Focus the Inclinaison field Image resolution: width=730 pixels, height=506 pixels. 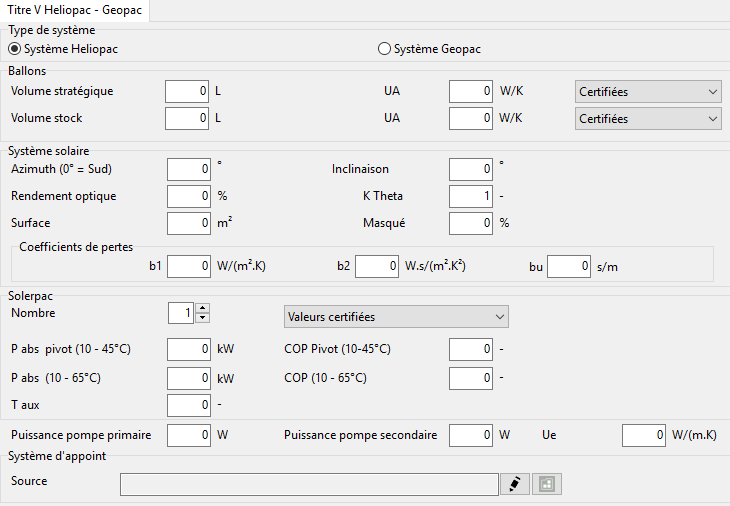pyautogui.click(x=471, y=169)
